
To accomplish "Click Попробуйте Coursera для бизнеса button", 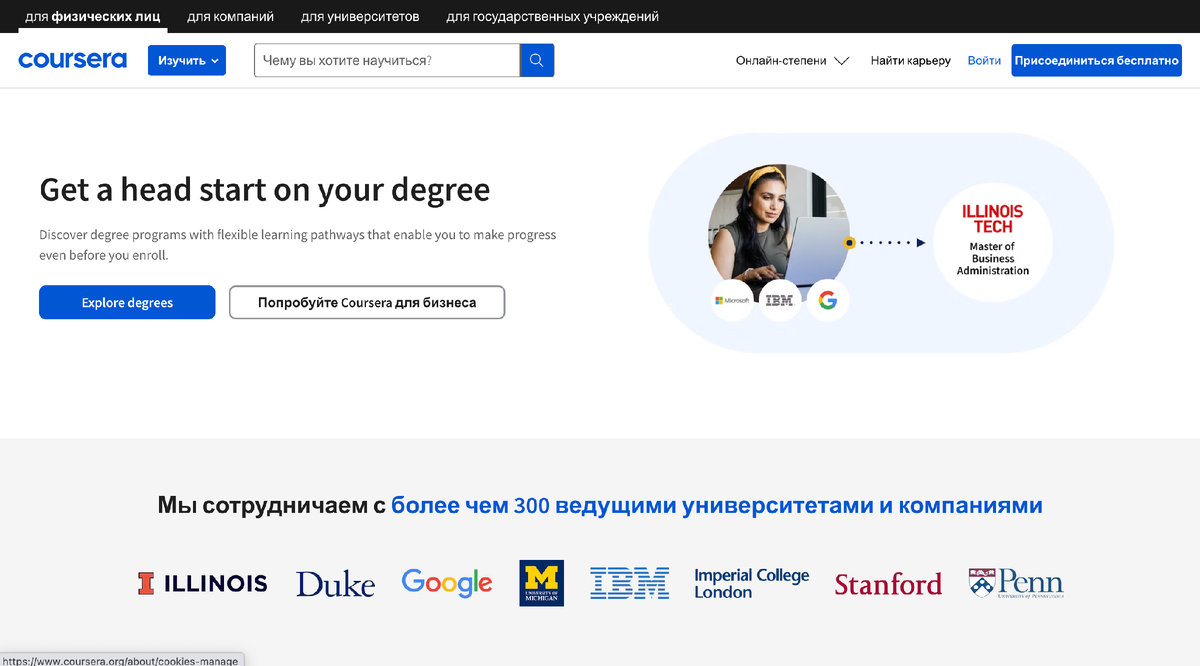I will point(367,302).
